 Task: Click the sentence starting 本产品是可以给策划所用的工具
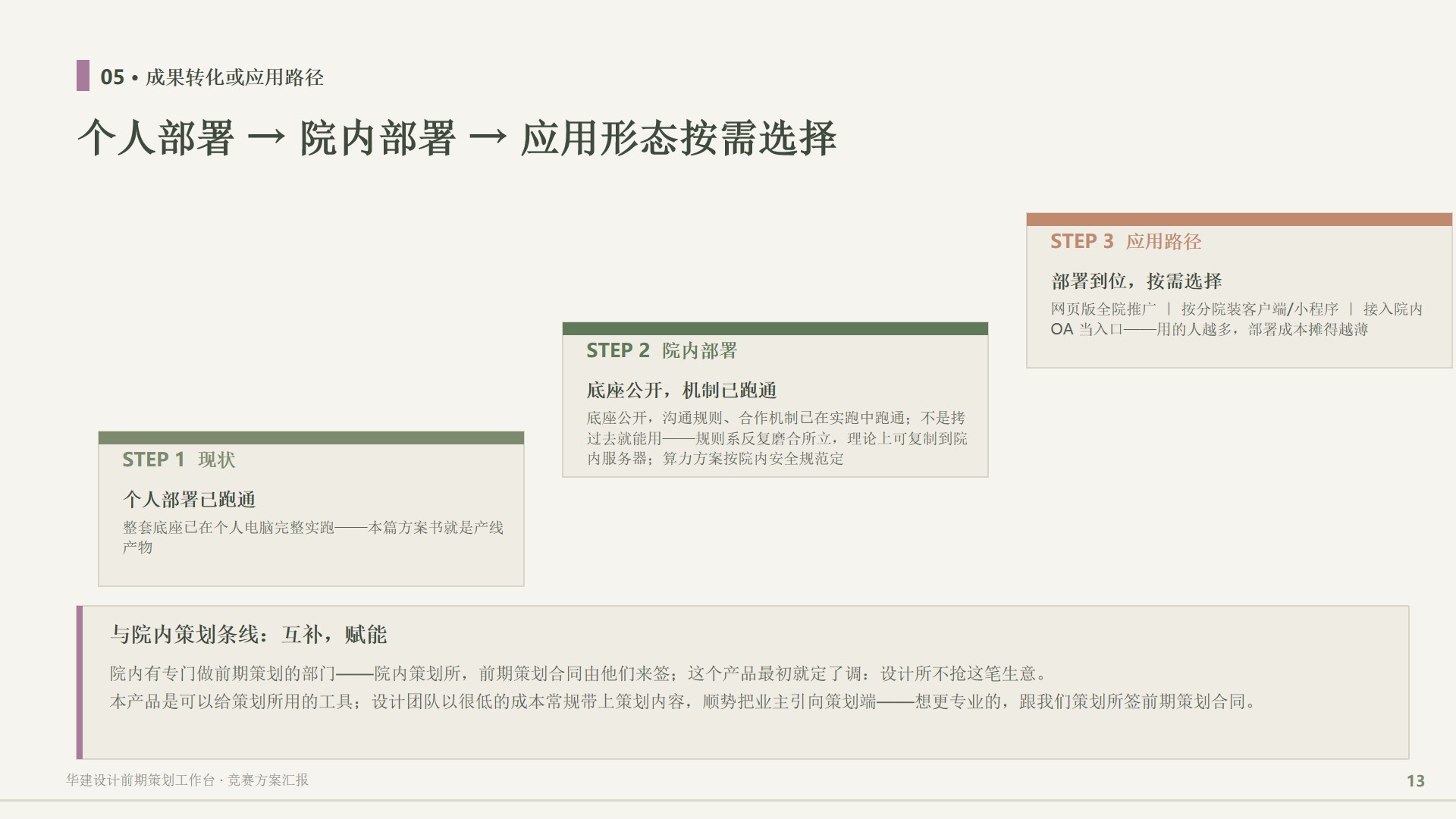[x=684, y=701]
